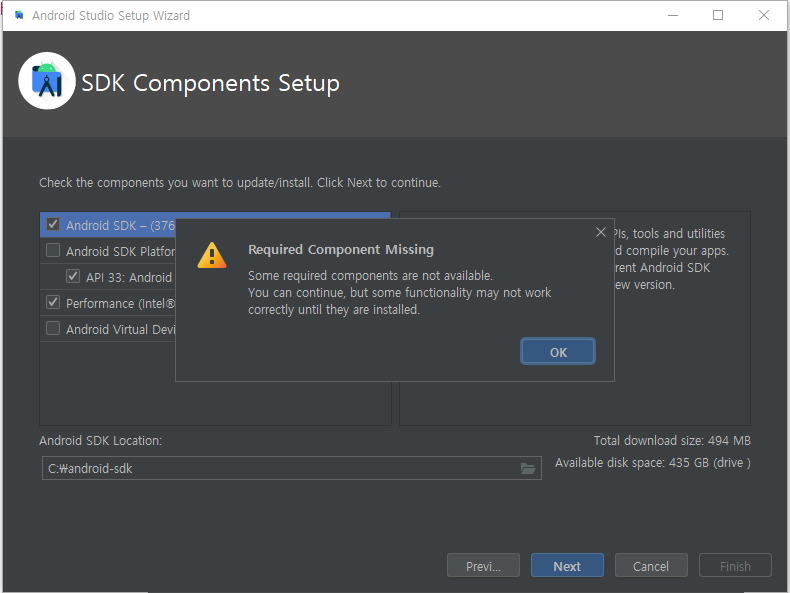Click the Android SDK Location path field

coord(292,469)
